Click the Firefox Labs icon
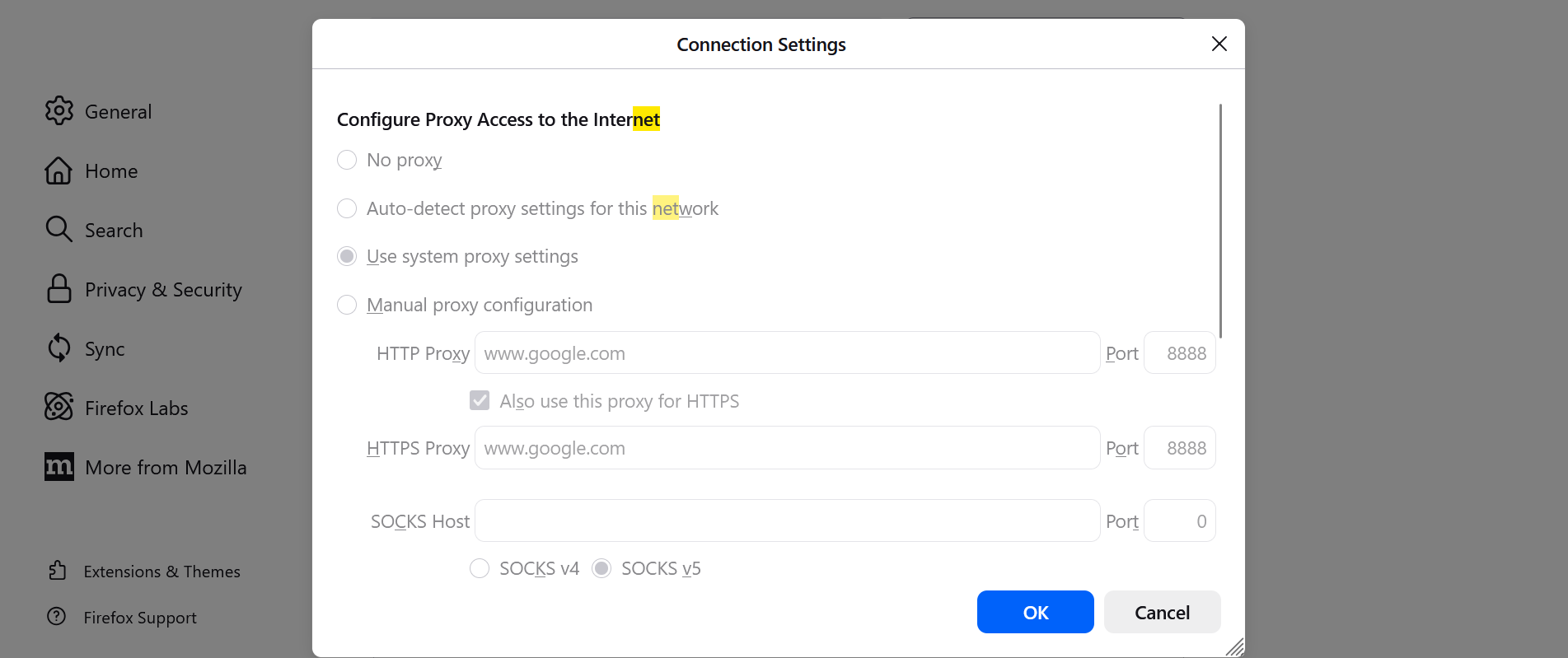Image resolution: width=1568 pixels, height=658 pixels. pyautogui.click(x=59, y=407)
